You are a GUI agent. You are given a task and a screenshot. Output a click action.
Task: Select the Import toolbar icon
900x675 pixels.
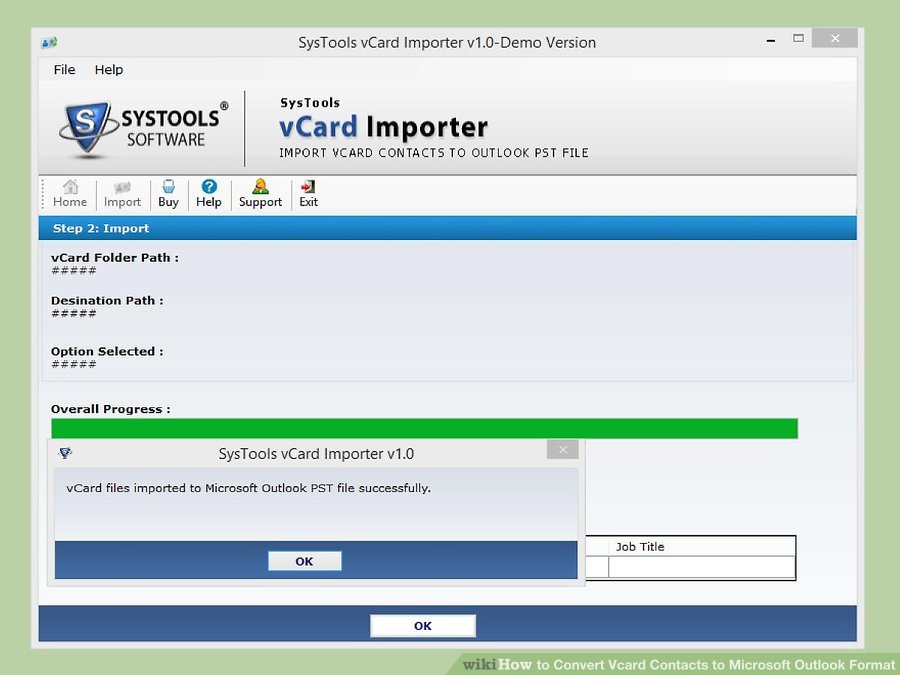(122, 193)
